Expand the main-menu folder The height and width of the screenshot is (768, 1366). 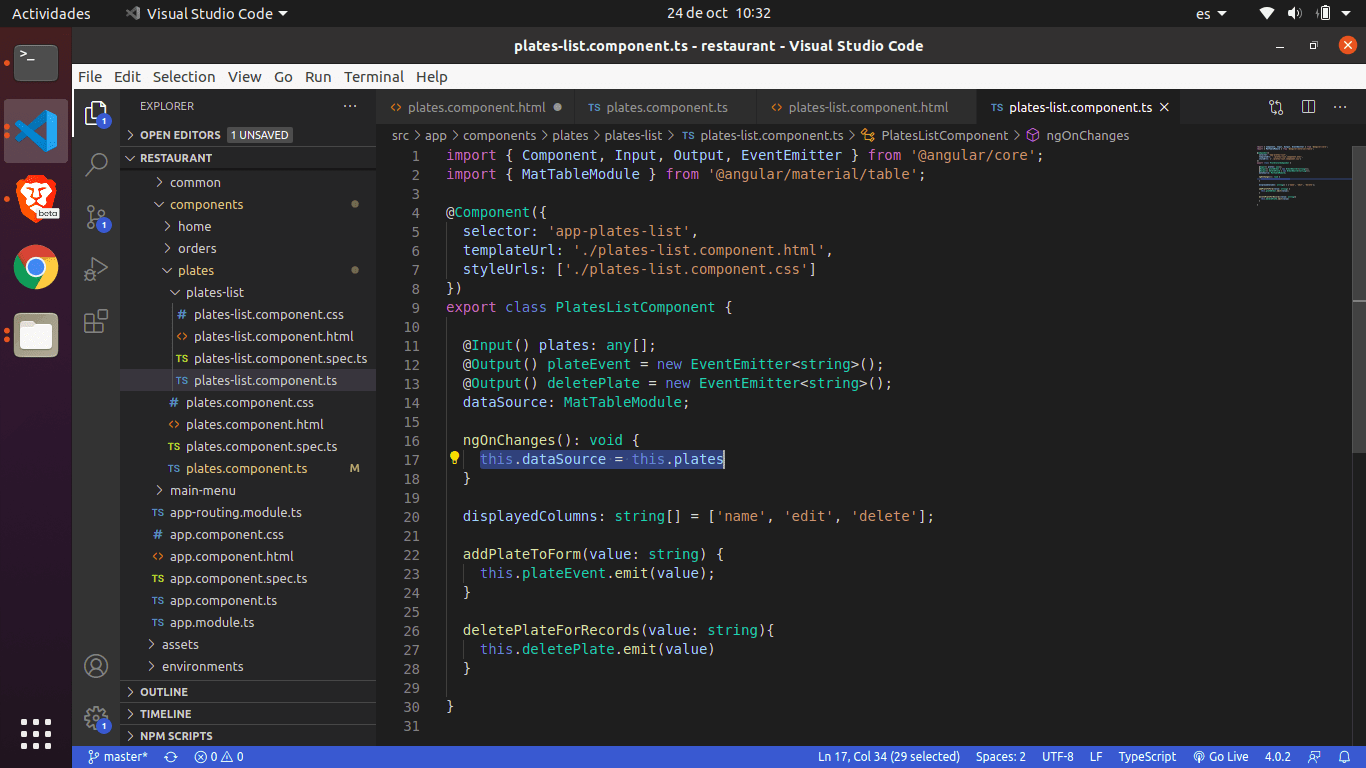(x=202, y=490)
